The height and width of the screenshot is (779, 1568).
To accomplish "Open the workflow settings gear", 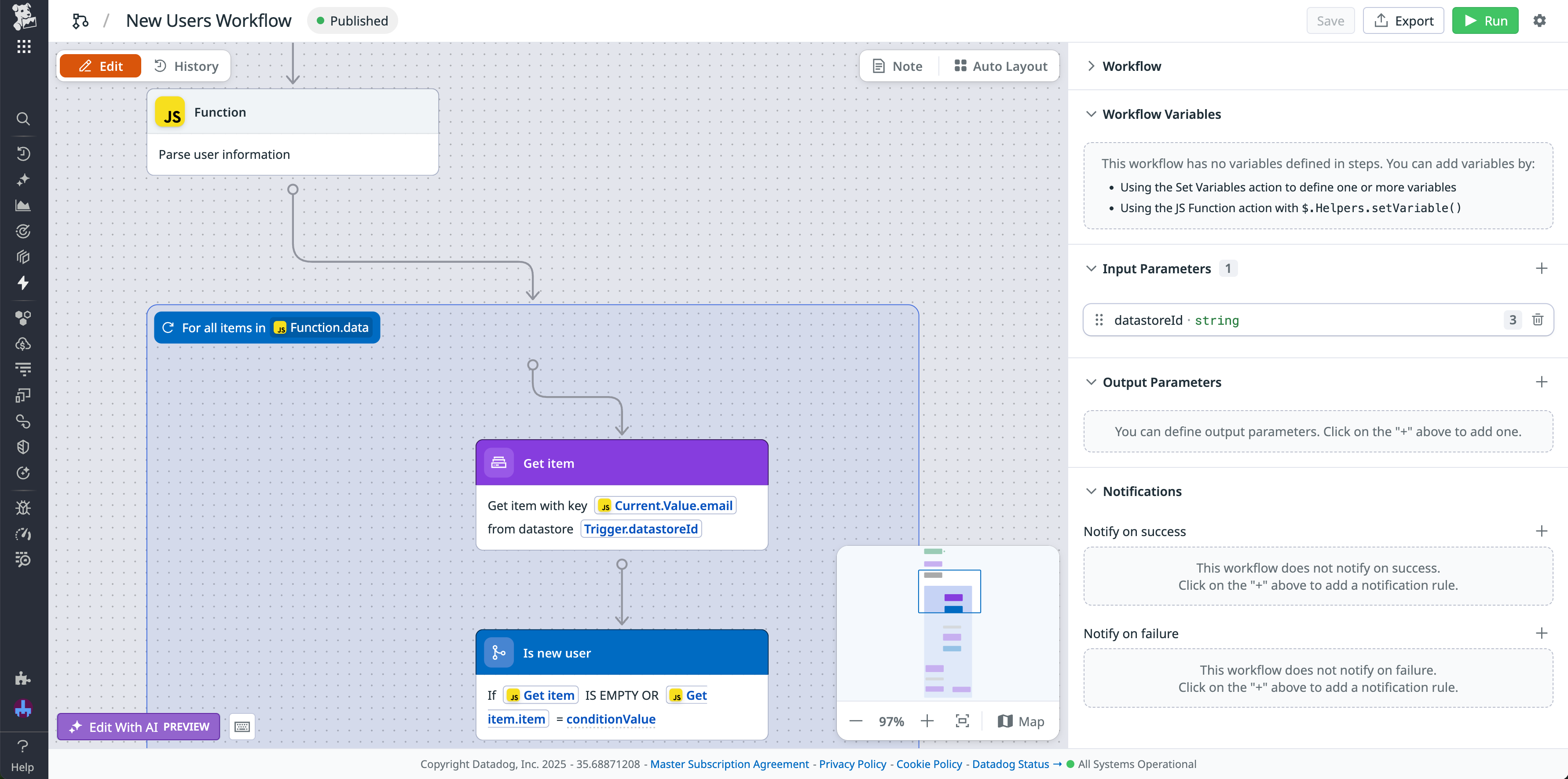I will [1540, 20].
